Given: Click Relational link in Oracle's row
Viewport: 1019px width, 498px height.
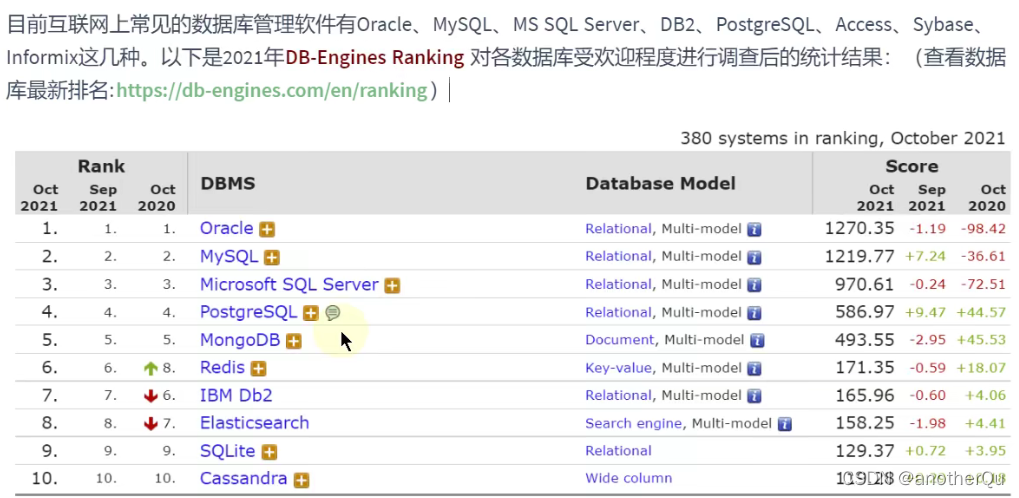Looking at the screenshot, I should pos(618,229).
